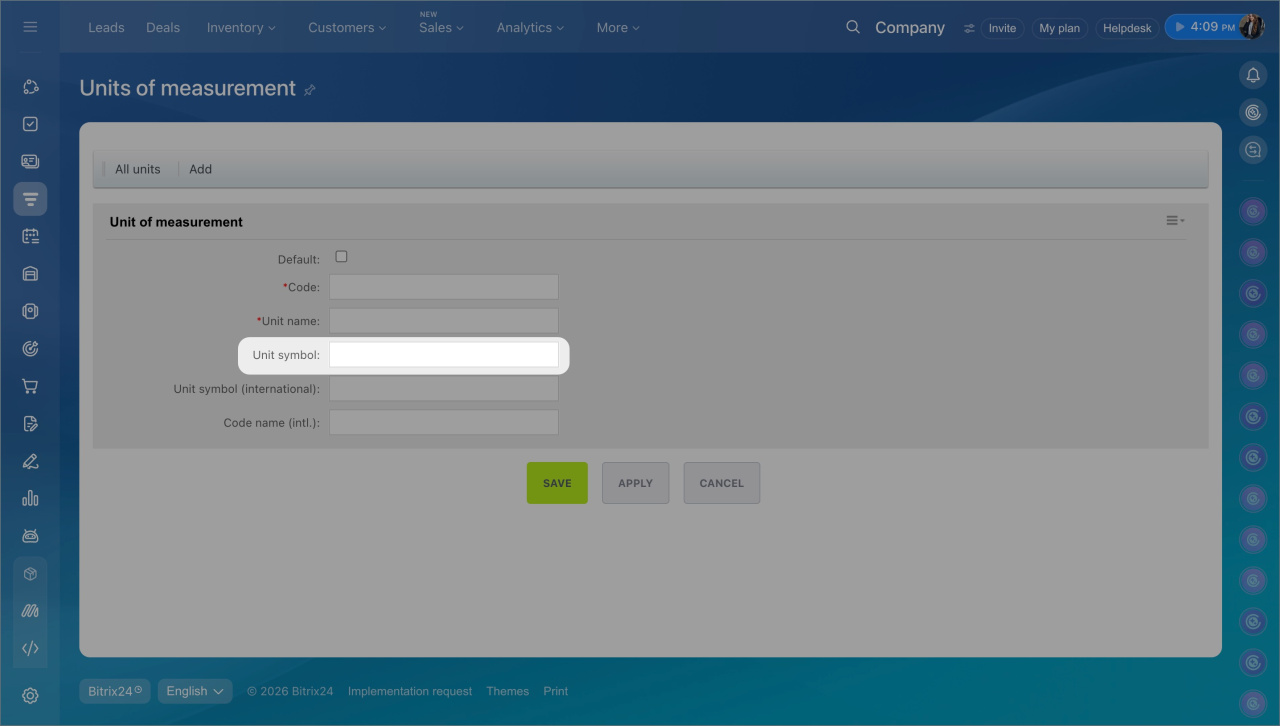Open the form settings list menu
Image resolution: width=1280 pixels, height=726 pixels.
[1174, 221]
